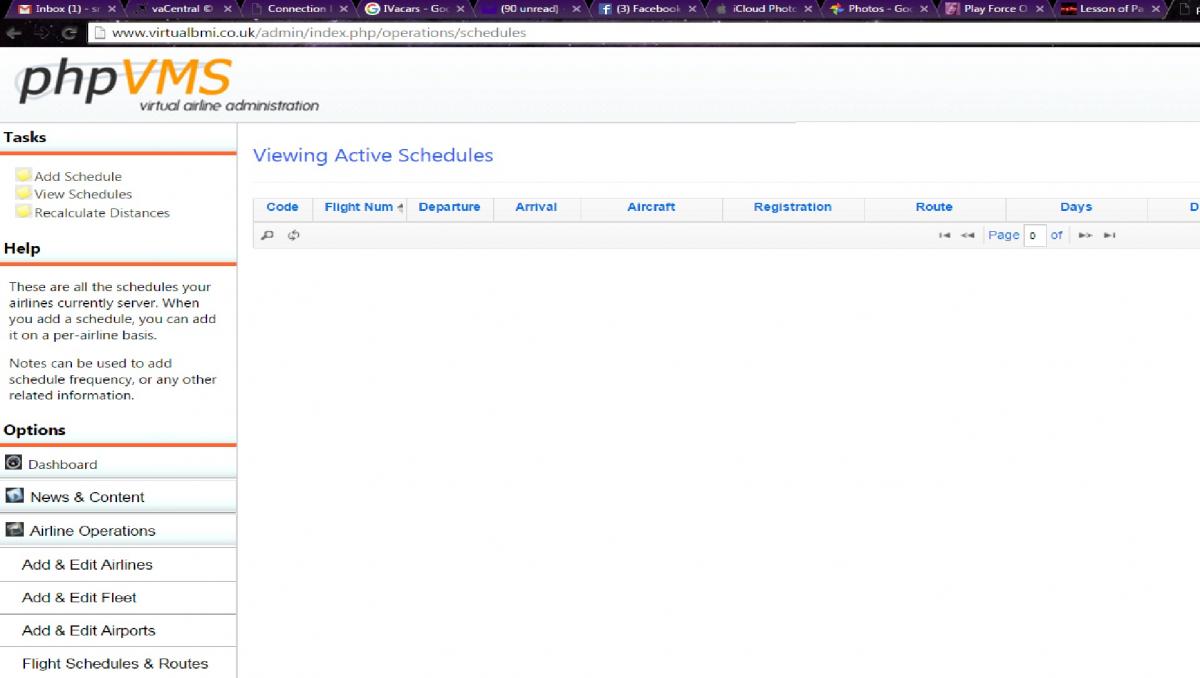Click the News & Content icon
This screenshot has width=1200, height=678.
14,496
